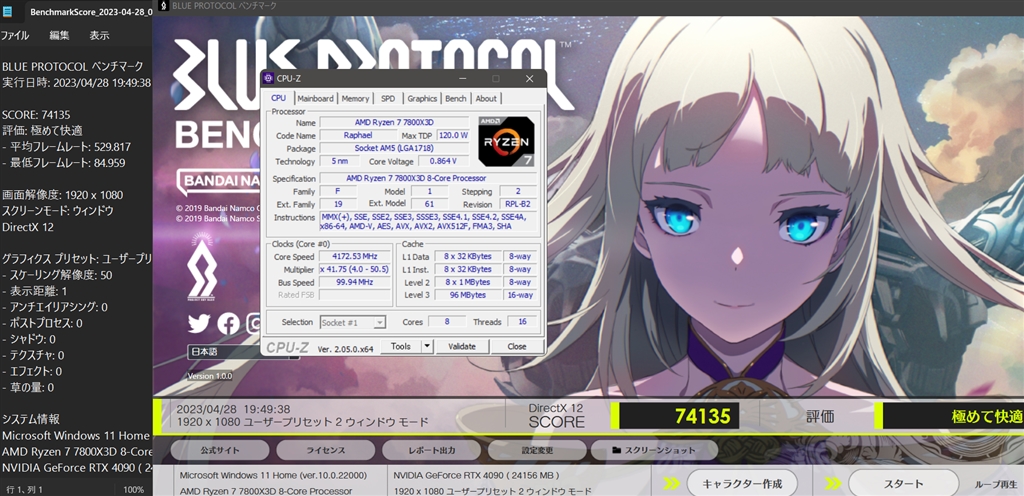Click the キャラクター作成 button
The image size is (1024, 496).
[742, 484]
